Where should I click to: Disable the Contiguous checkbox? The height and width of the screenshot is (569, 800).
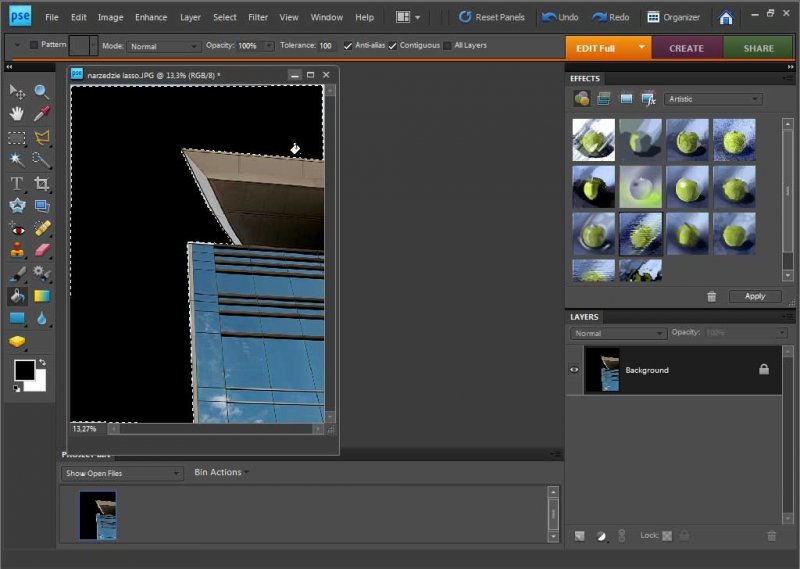click(x=393, y=46)
